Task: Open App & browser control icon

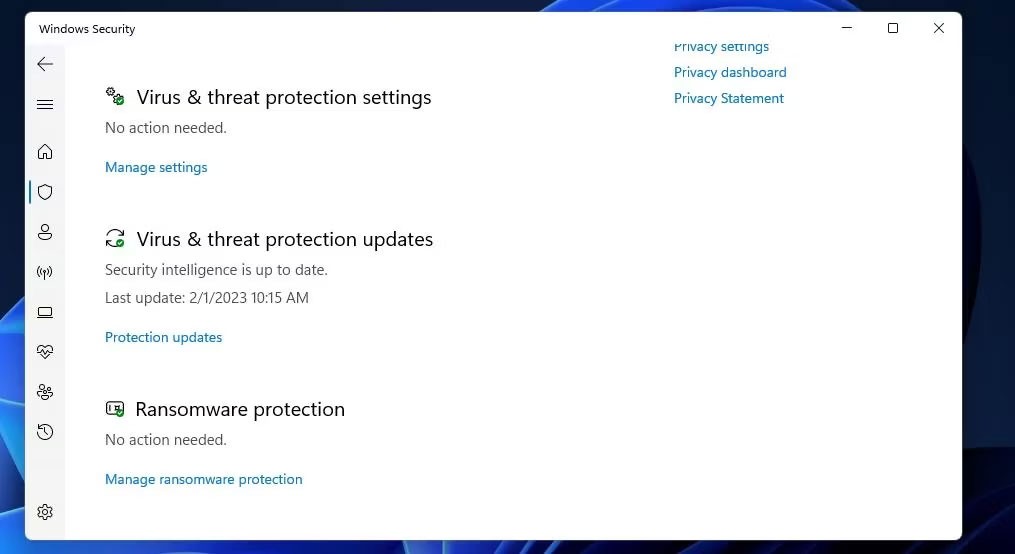Action: pos(45,312)
